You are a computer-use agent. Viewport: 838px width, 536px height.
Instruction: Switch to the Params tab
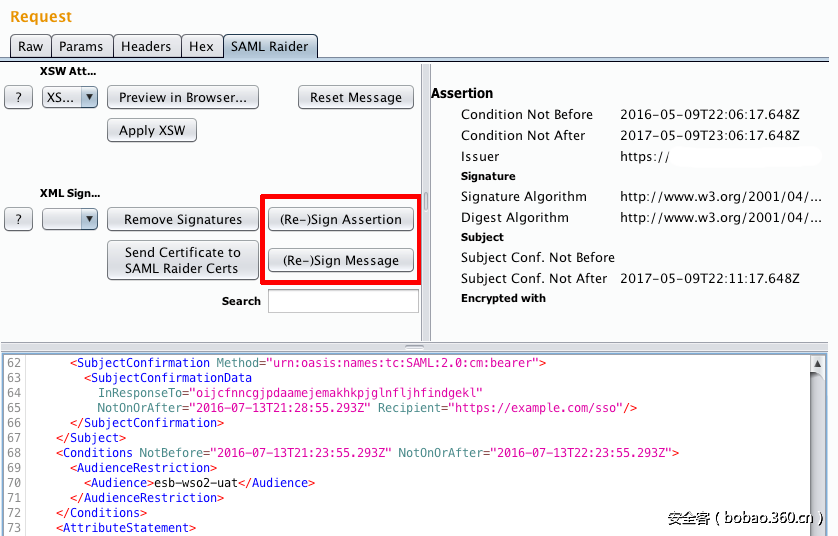81,46
